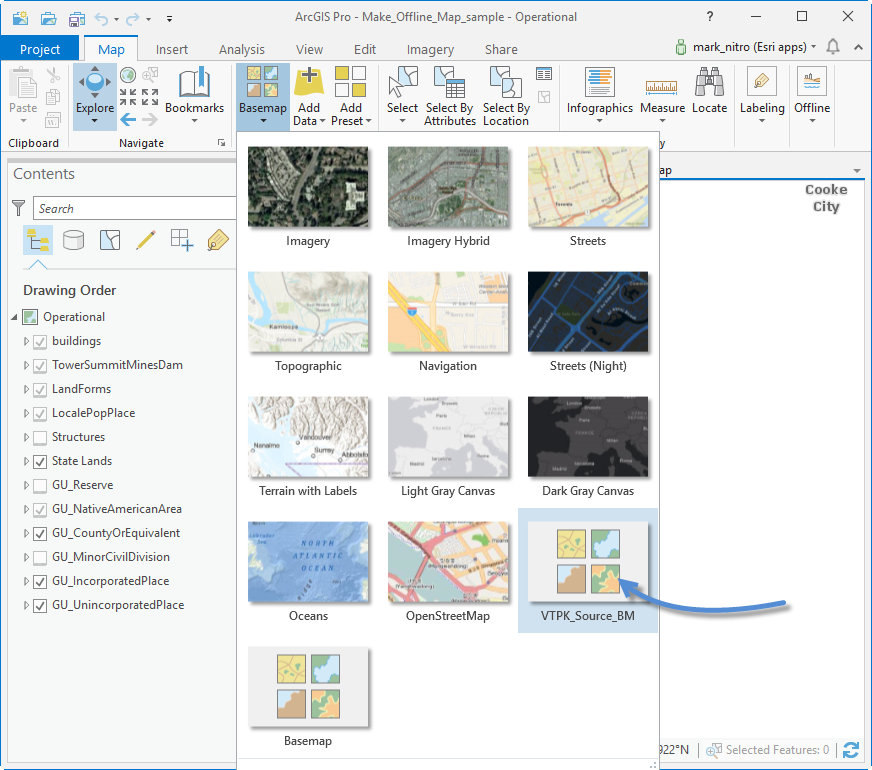Switch to List By Editing pencil view

[146, 240]
